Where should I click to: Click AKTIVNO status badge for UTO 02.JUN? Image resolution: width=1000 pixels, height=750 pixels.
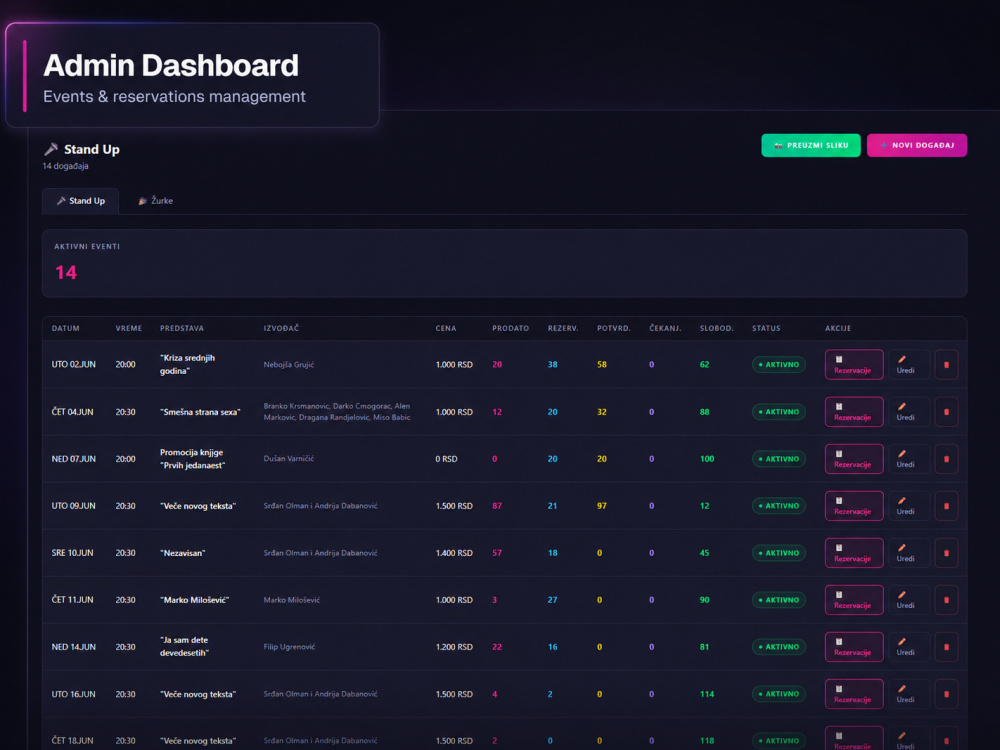point(779,365)
